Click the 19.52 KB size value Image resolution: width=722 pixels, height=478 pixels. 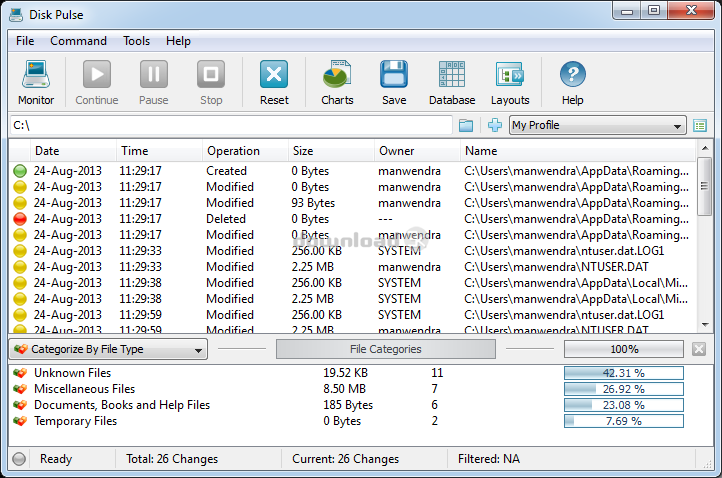345,373
